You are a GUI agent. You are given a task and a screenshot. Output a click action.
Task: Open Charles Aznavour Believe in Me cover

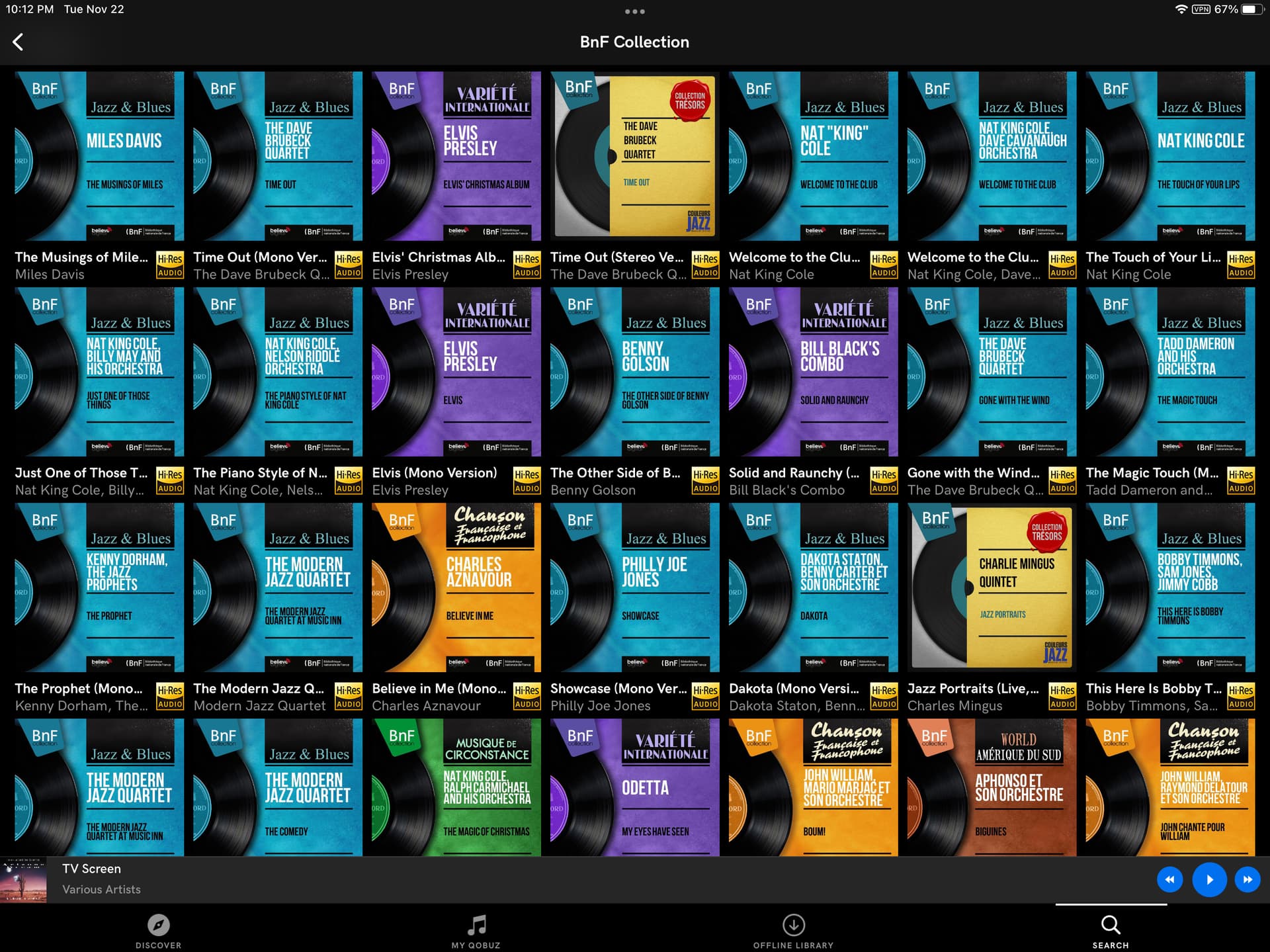(x=456, y=587)
